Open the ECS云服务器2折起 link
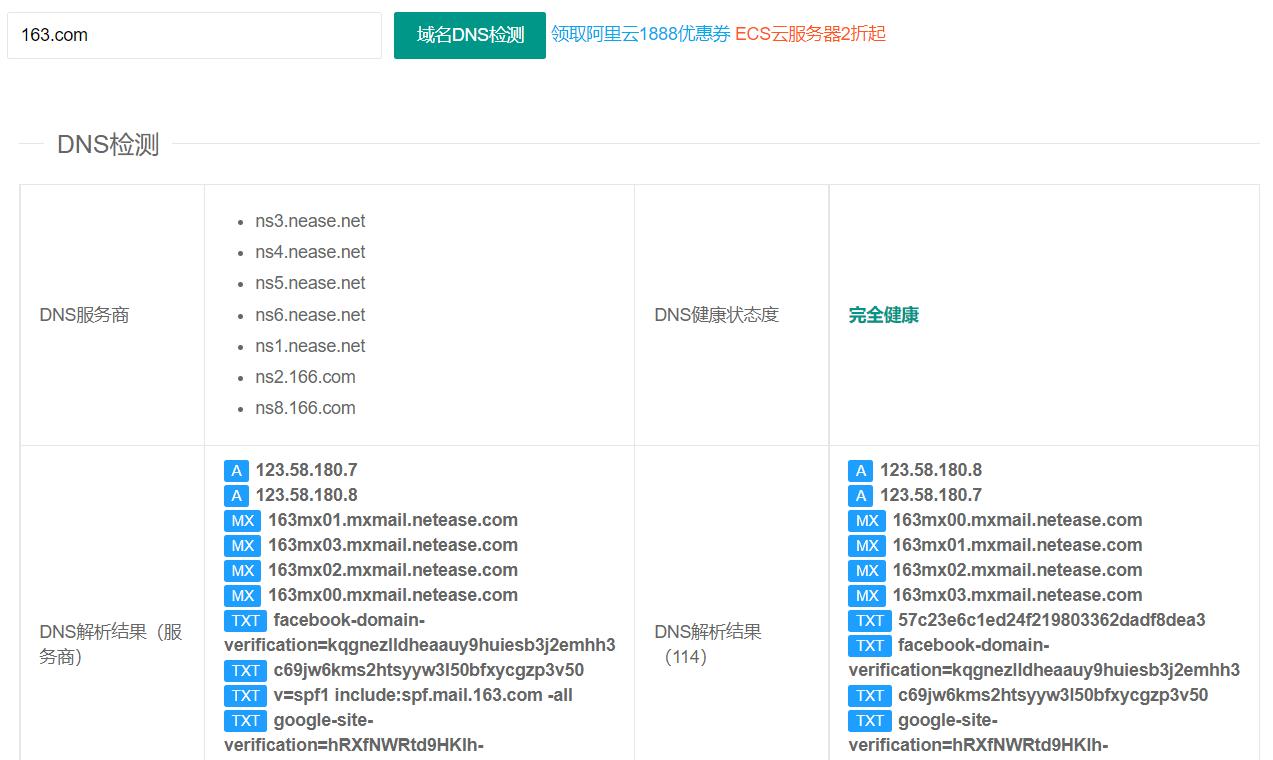Viewport: 1273px width, 760px height. tap(811, 34)
